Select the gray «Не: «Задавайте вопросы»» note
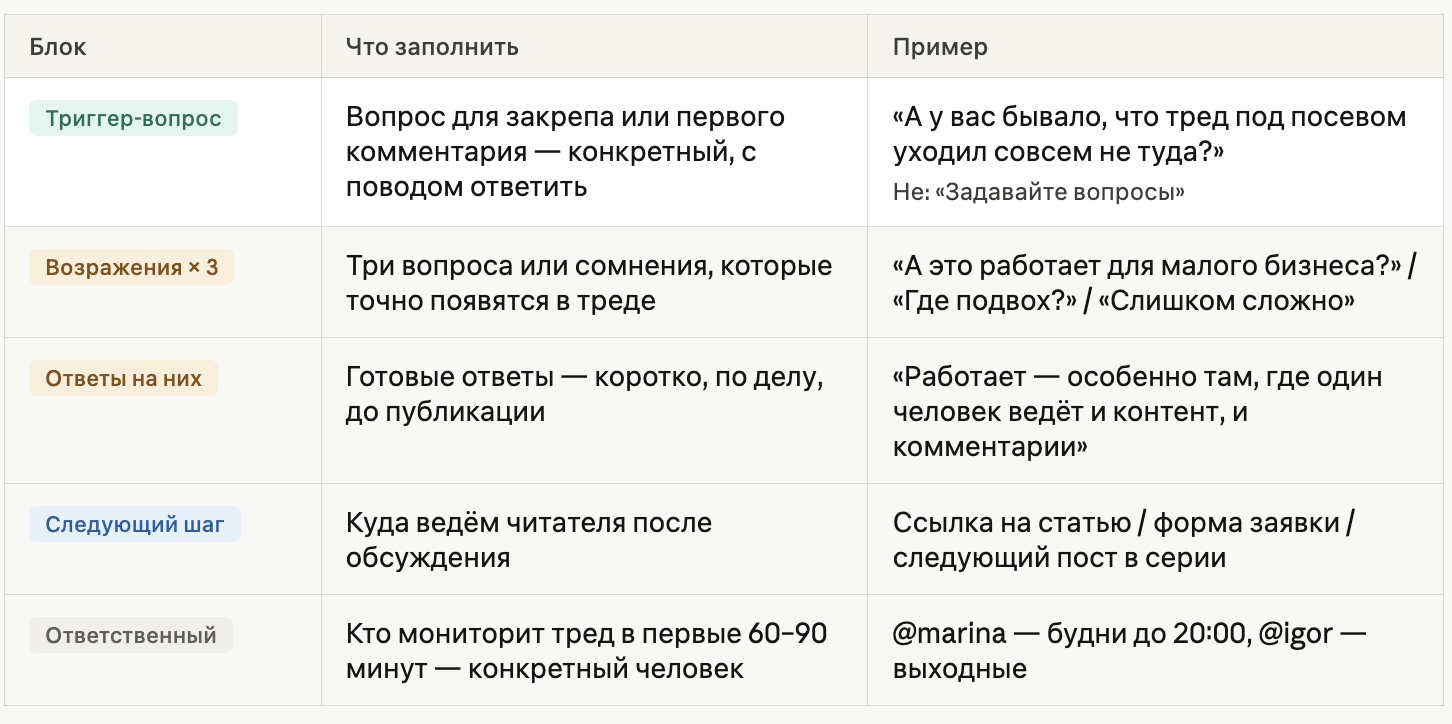The height and width of the screenshot is (724, 1452). pyautogui.click(x=1038, y=192)
